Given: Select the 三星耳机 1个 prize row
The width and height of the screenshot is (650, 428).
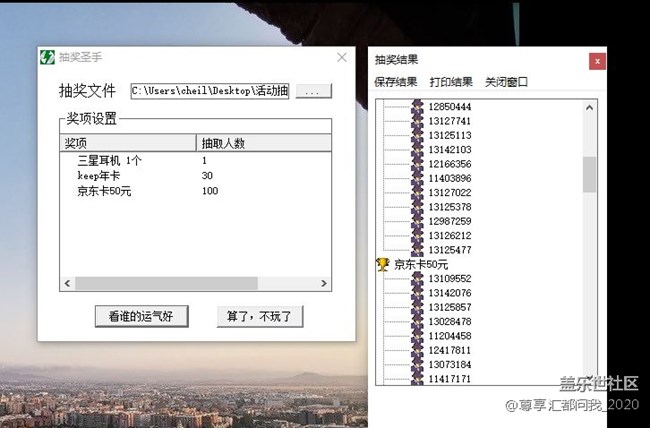Looking at the screenshot, I should pyautogui.click(x=195, y=160).
